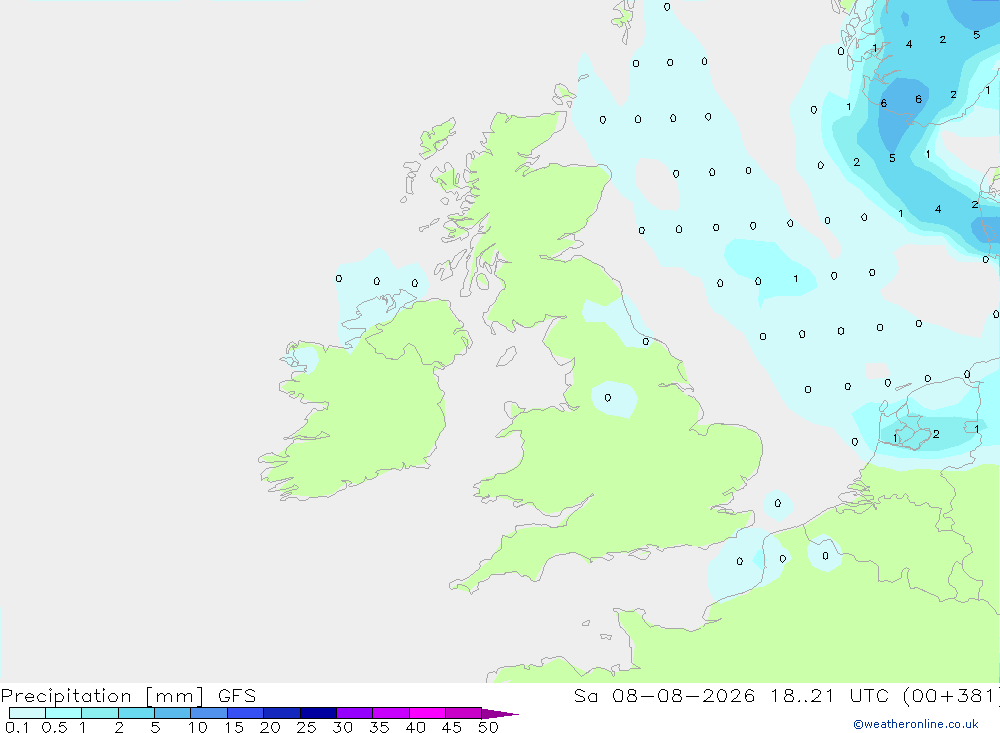Pick the 10–15 mm legend swatch
The height and width of the screenshot is (733, 1000).
click(209, 713)
